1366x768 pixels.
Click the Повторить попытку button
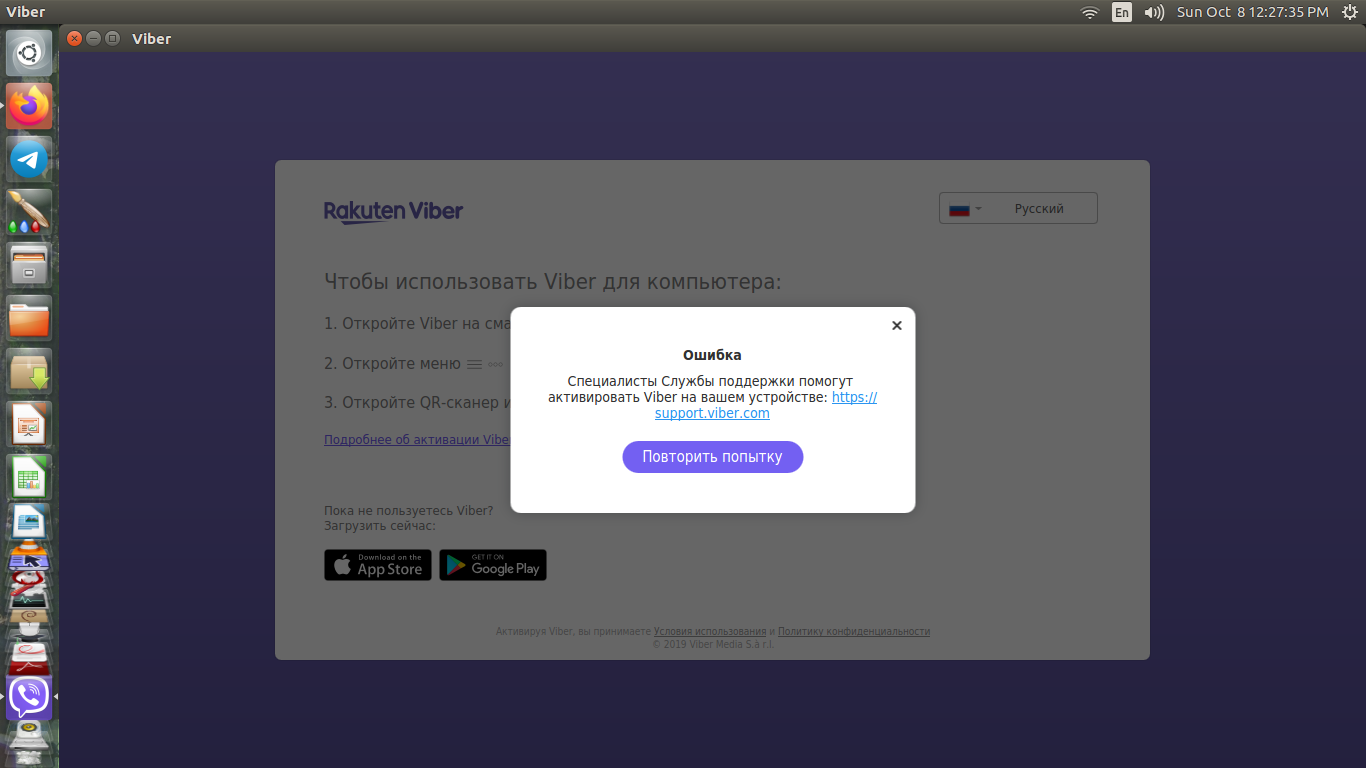[713, 457]
